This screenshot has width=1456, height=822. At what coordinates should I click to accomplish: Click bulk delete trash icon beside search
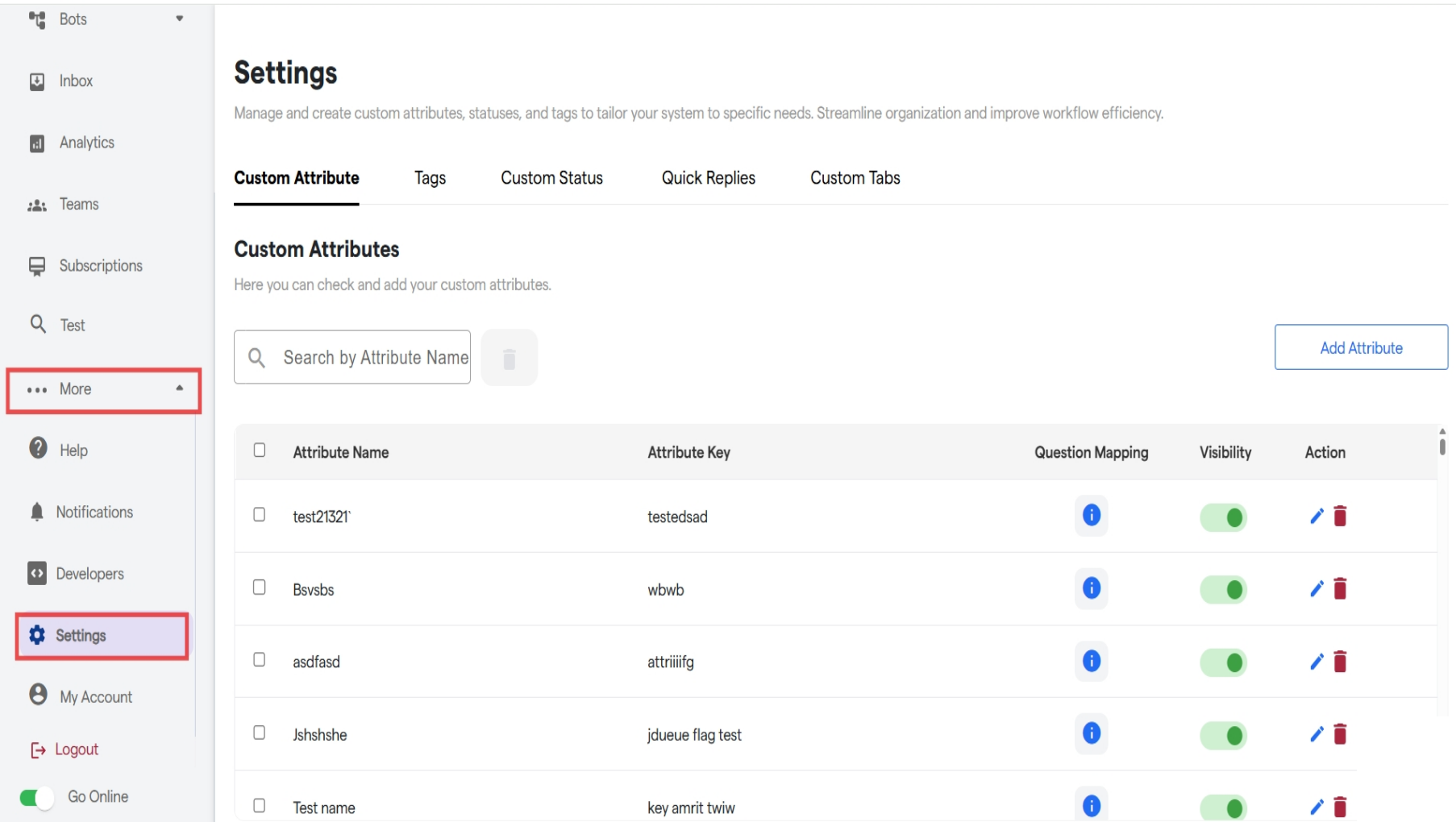click(x=510, y=358)
